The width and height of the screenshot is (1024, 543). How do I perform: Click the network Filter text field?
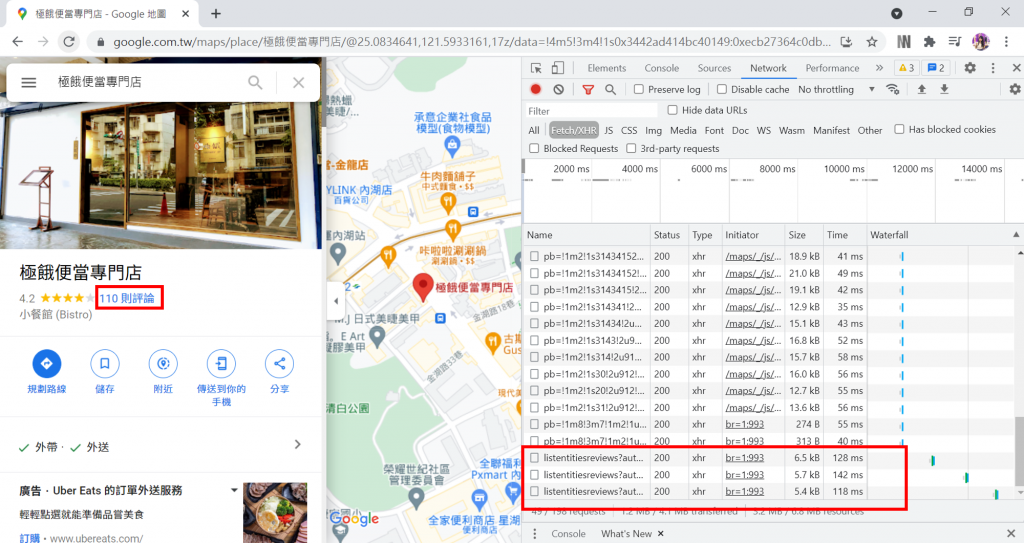point(591,110)
